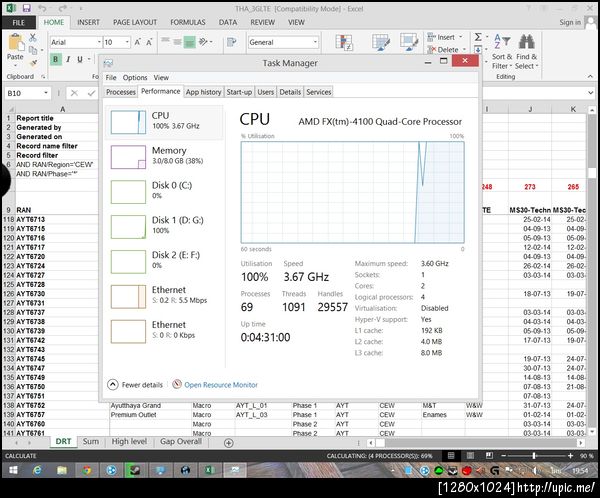Click the Cell Styles icon
The height and width of the screenshot is (498, 600).
click(409, 42)
